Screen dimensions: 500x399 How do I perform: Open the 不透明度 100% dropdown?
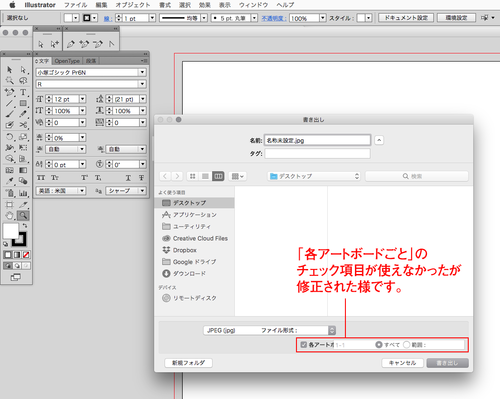323,18
